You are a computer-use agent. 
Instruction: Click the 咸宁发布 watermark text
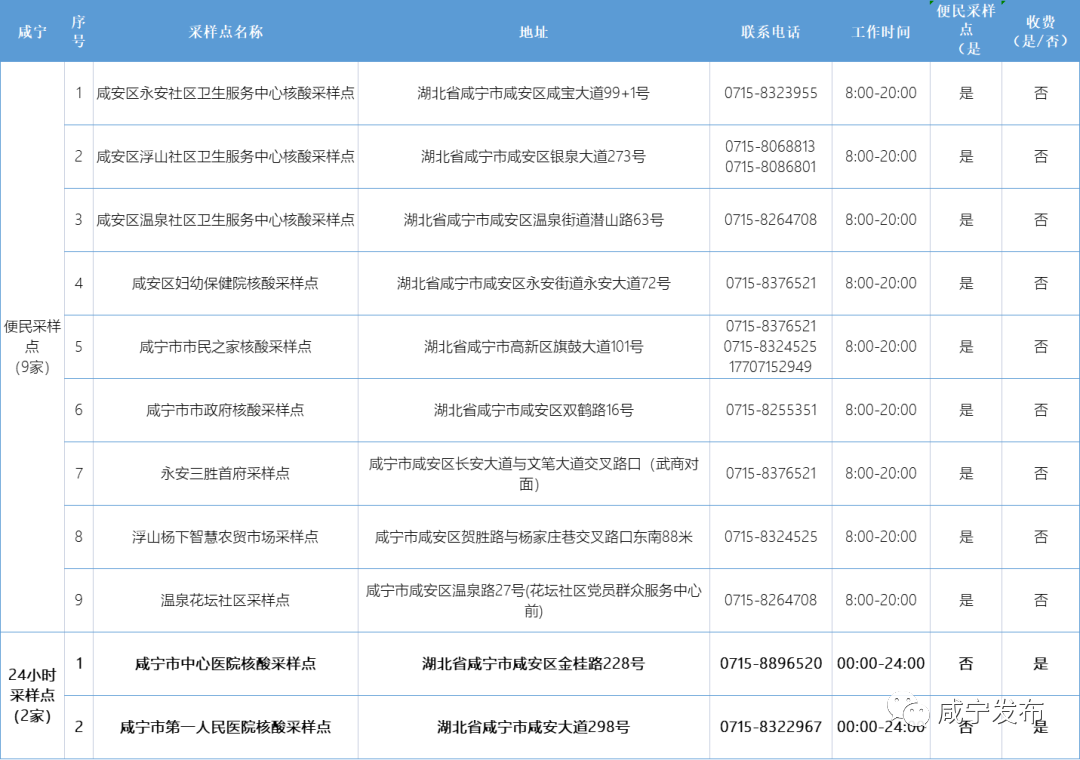coord(990,712)
